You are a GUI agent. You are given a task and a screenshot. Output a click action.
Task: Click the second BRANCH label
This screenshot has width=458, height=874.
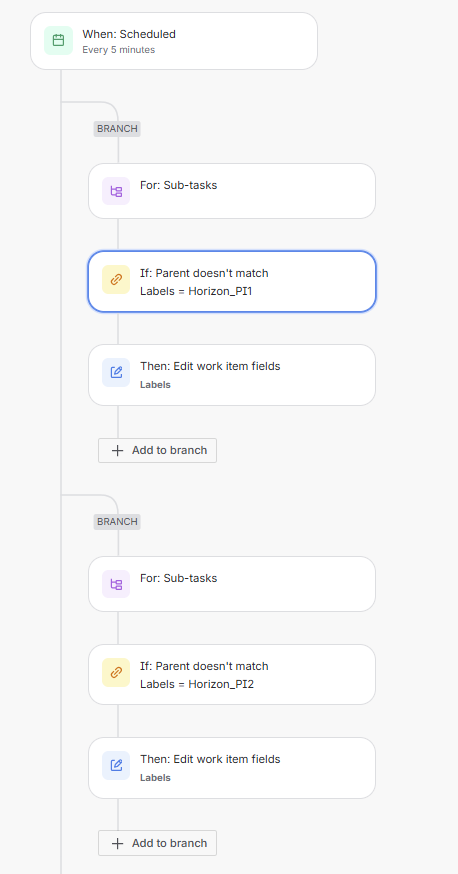click(x=117, y=522)
